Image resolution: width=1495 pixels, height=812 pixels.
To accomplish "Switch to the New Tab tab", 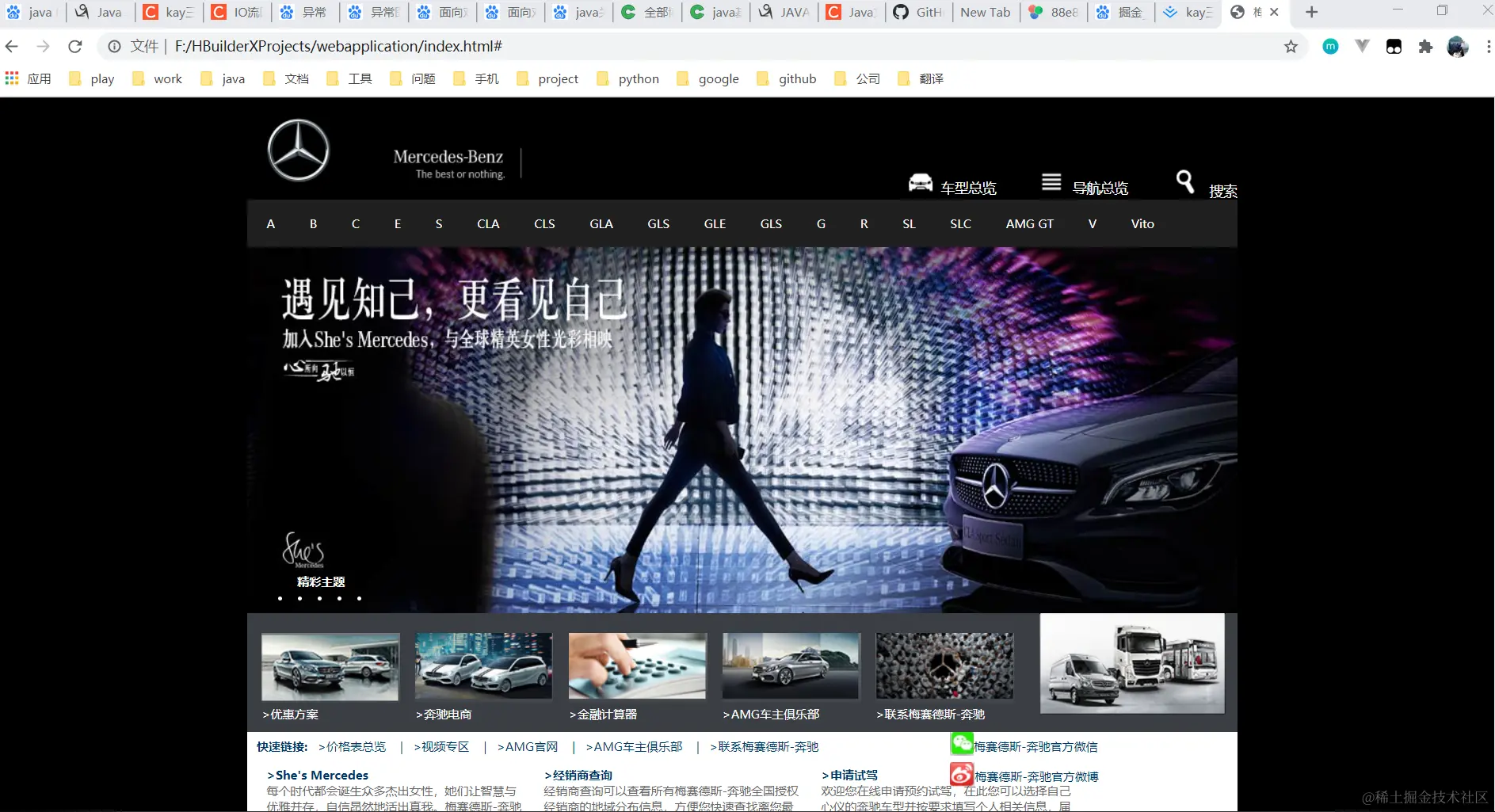I will coord(986,12).
